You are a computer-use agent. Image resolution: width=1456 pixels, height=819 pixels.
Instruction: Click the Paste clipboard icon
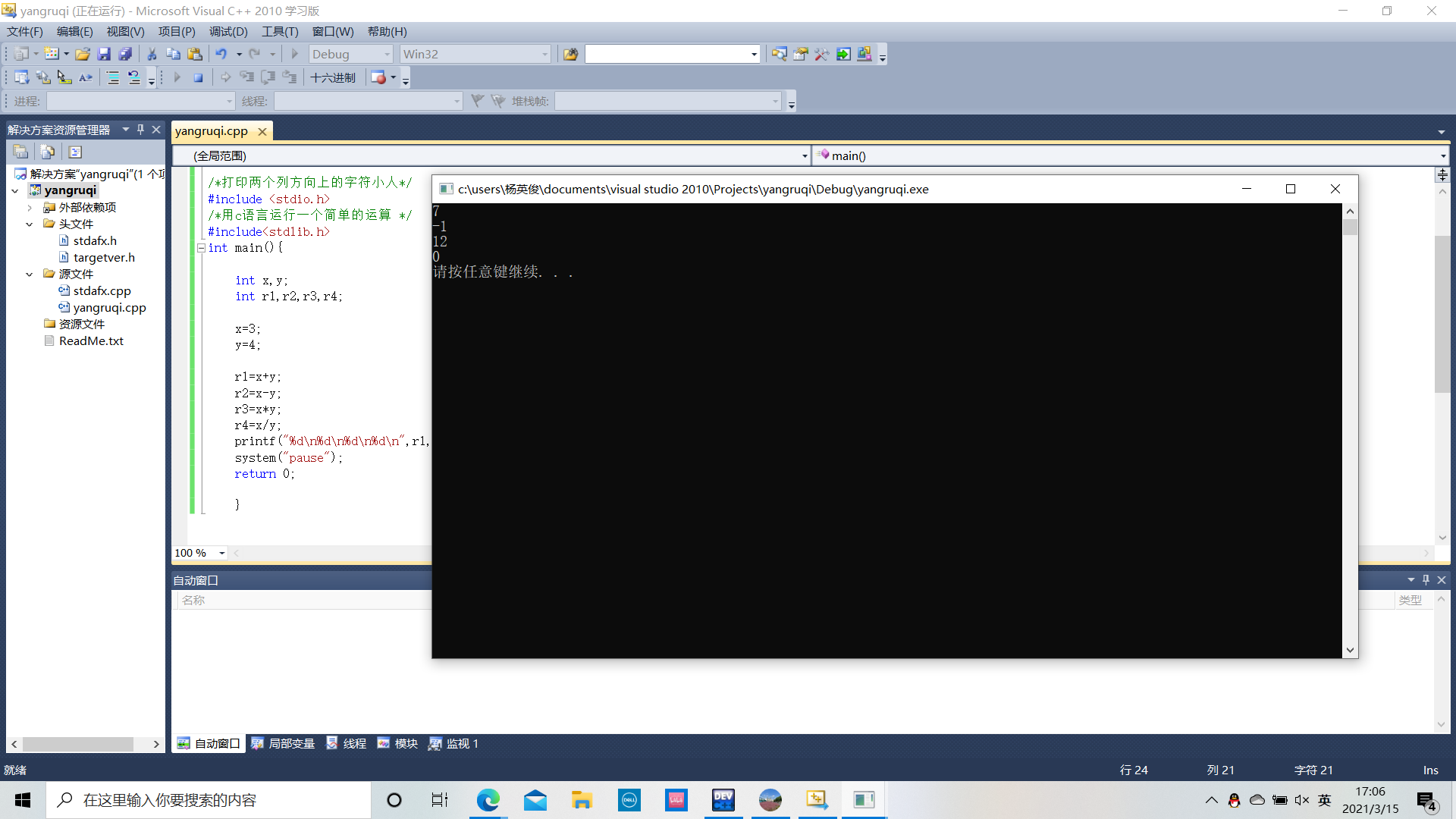click(195, 54)
